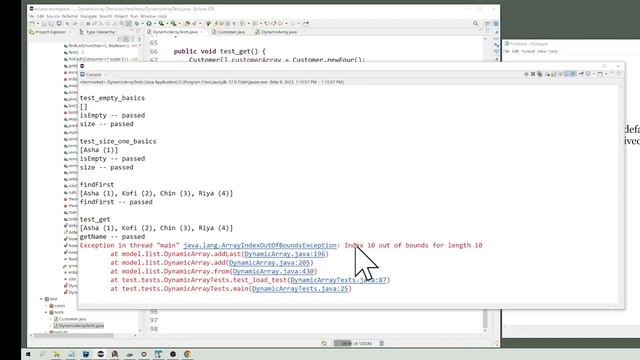Click the 'findFirst -- passed' console line
Viewport: 640px width, 360px height.
[x=116, y=202]
